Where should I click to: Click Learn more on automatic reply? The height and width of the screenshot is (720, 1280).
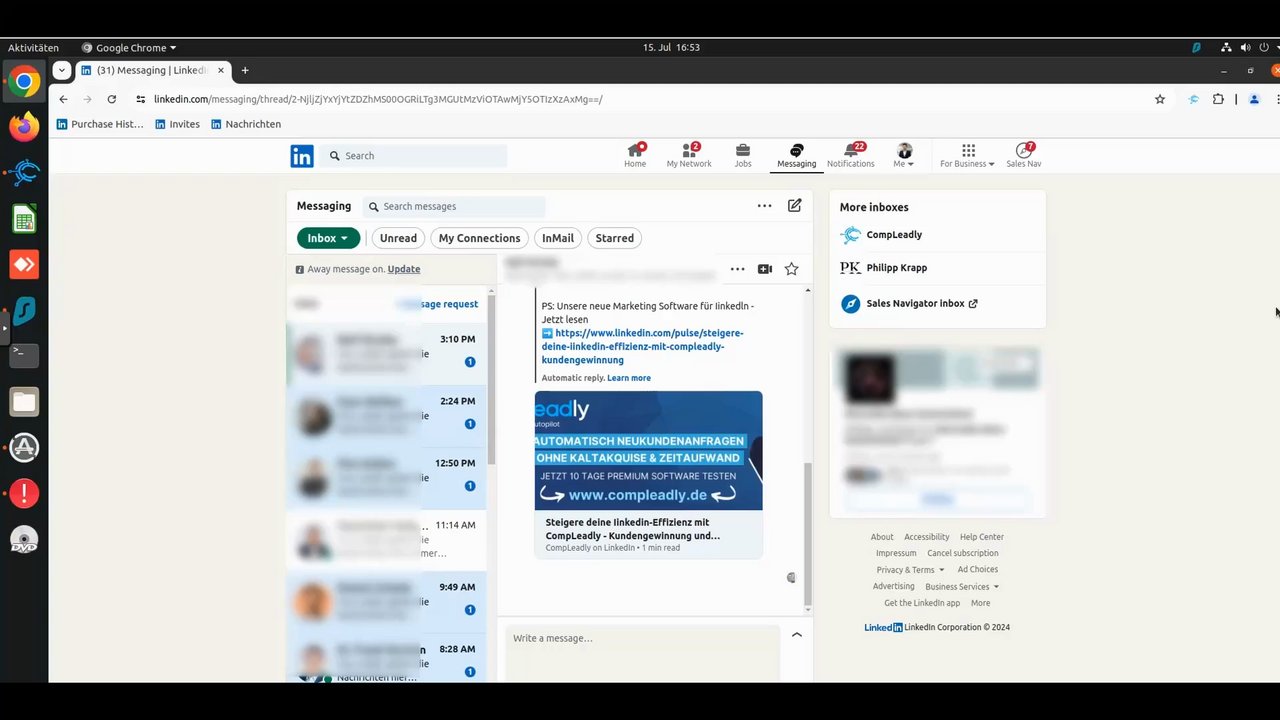click(x=629, y=378)
